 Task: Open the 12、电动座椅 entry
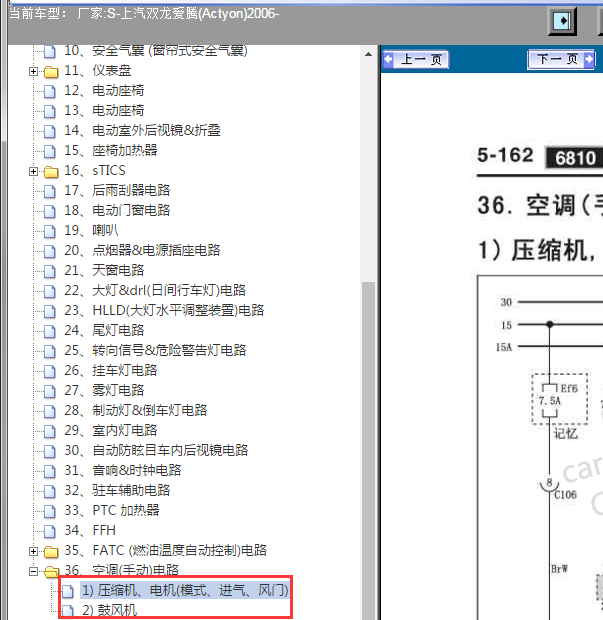[104, 91]
